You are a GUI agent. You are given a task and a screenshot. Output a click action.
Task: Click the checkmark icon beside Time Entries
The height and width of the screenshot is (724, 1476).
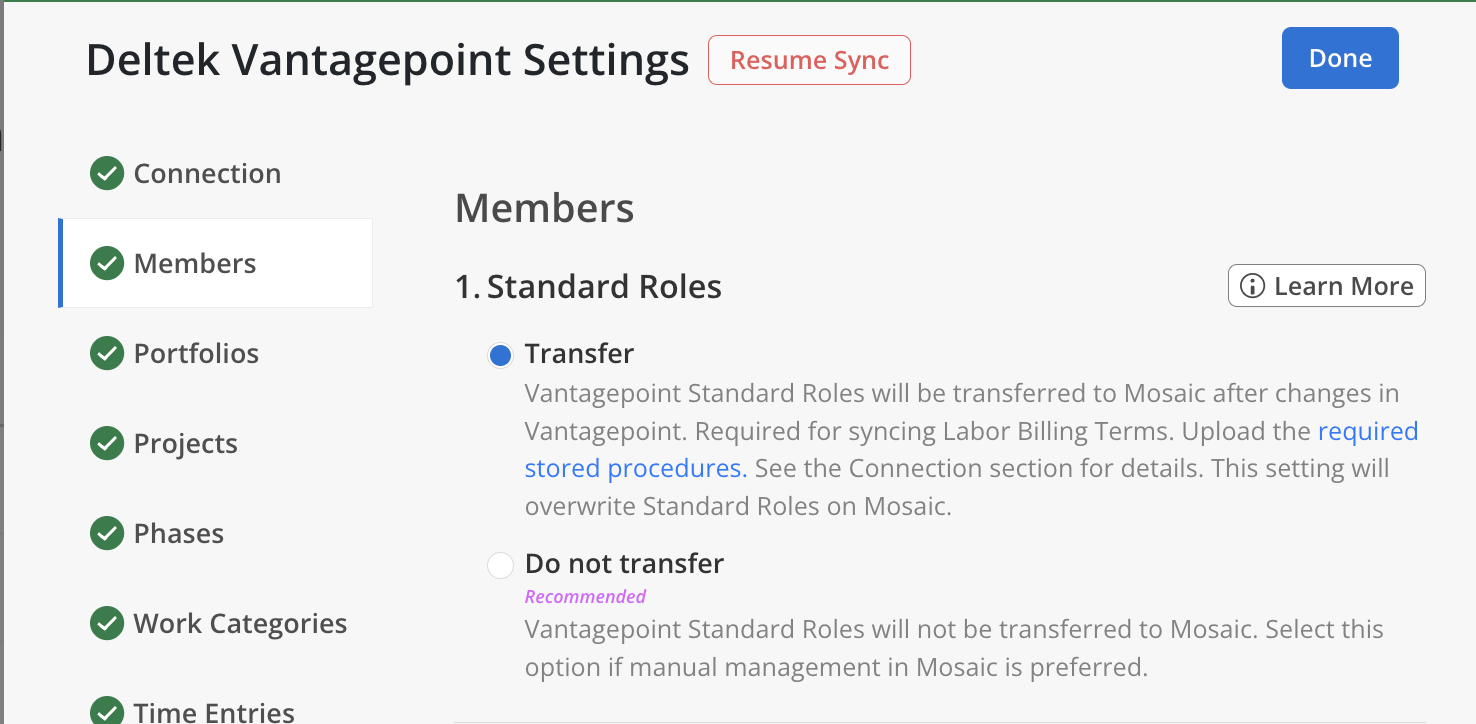pyautogui.click(x=106, y=711)
